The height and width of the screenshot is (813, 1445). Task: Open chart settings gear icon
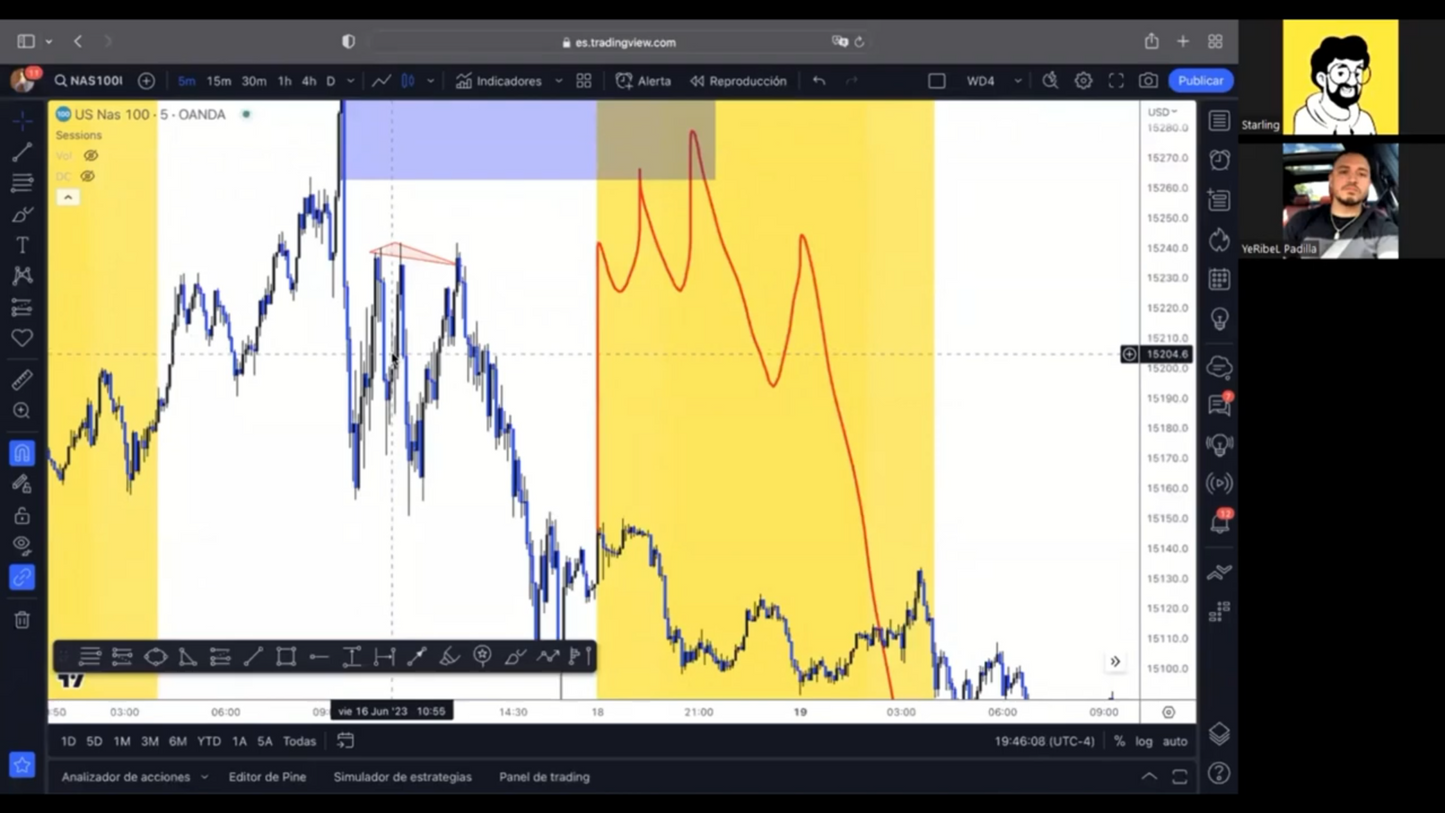(1083, 81)
